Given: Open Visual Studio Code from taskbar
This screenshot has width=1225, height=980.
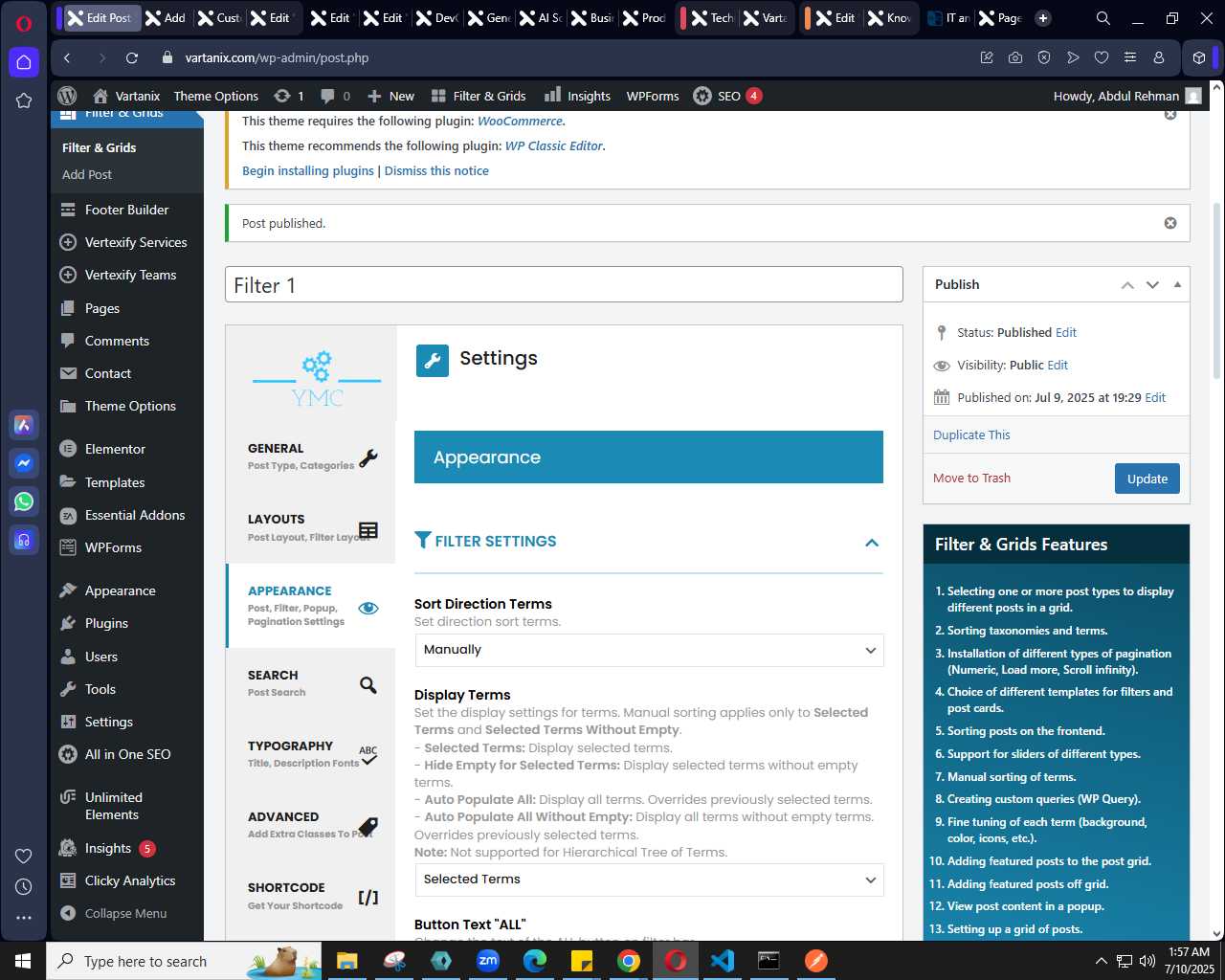Looking at the screenshot, I should 723,961.
